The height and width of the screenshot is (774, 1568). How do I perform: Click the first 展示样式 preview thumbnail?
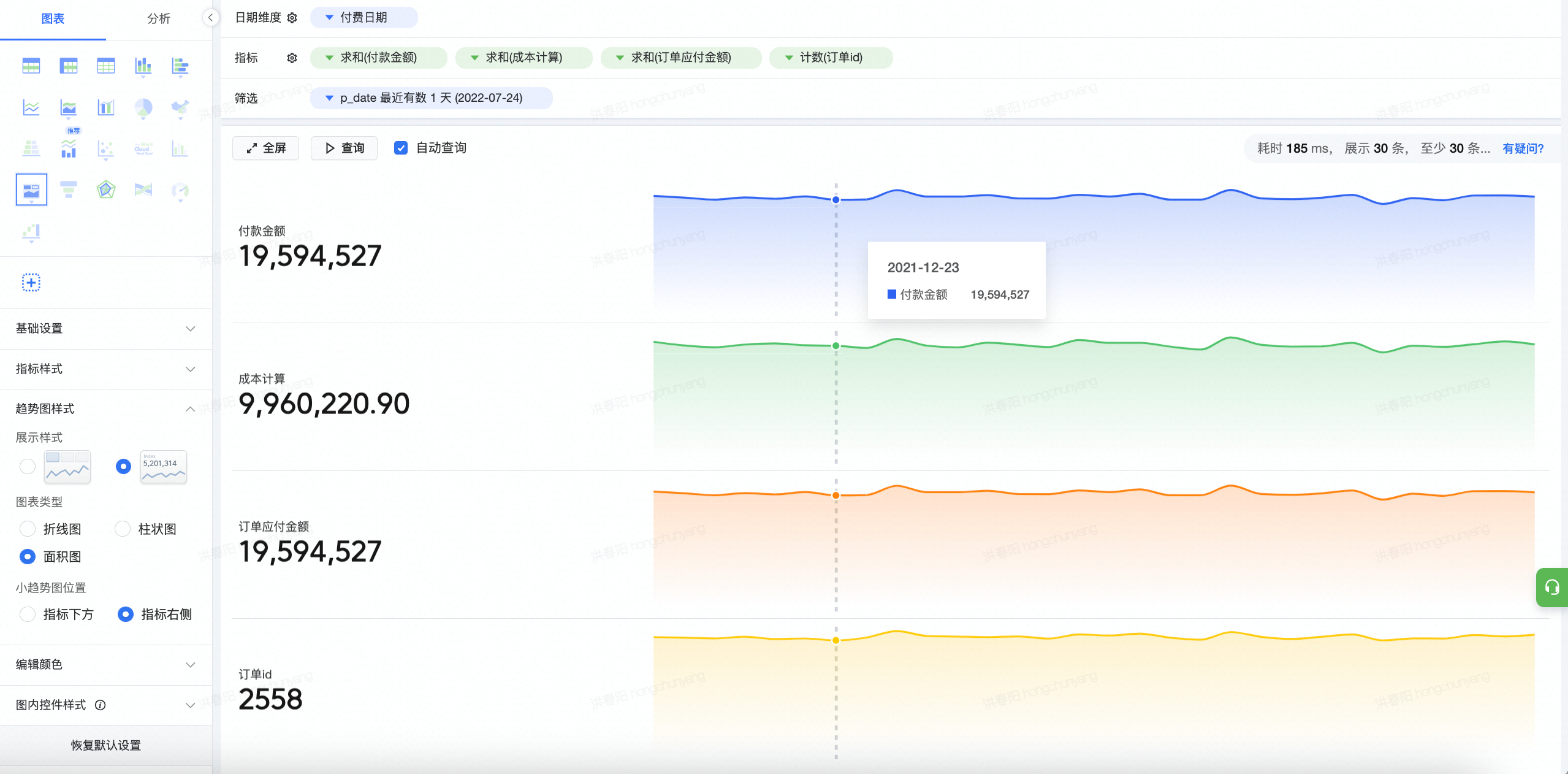(67, 467)
